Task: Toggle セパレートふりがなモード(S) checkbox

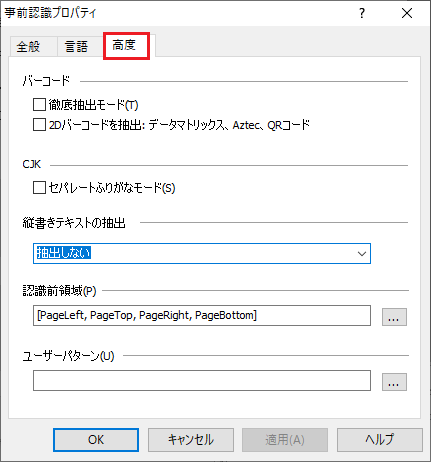Action: 39,188
